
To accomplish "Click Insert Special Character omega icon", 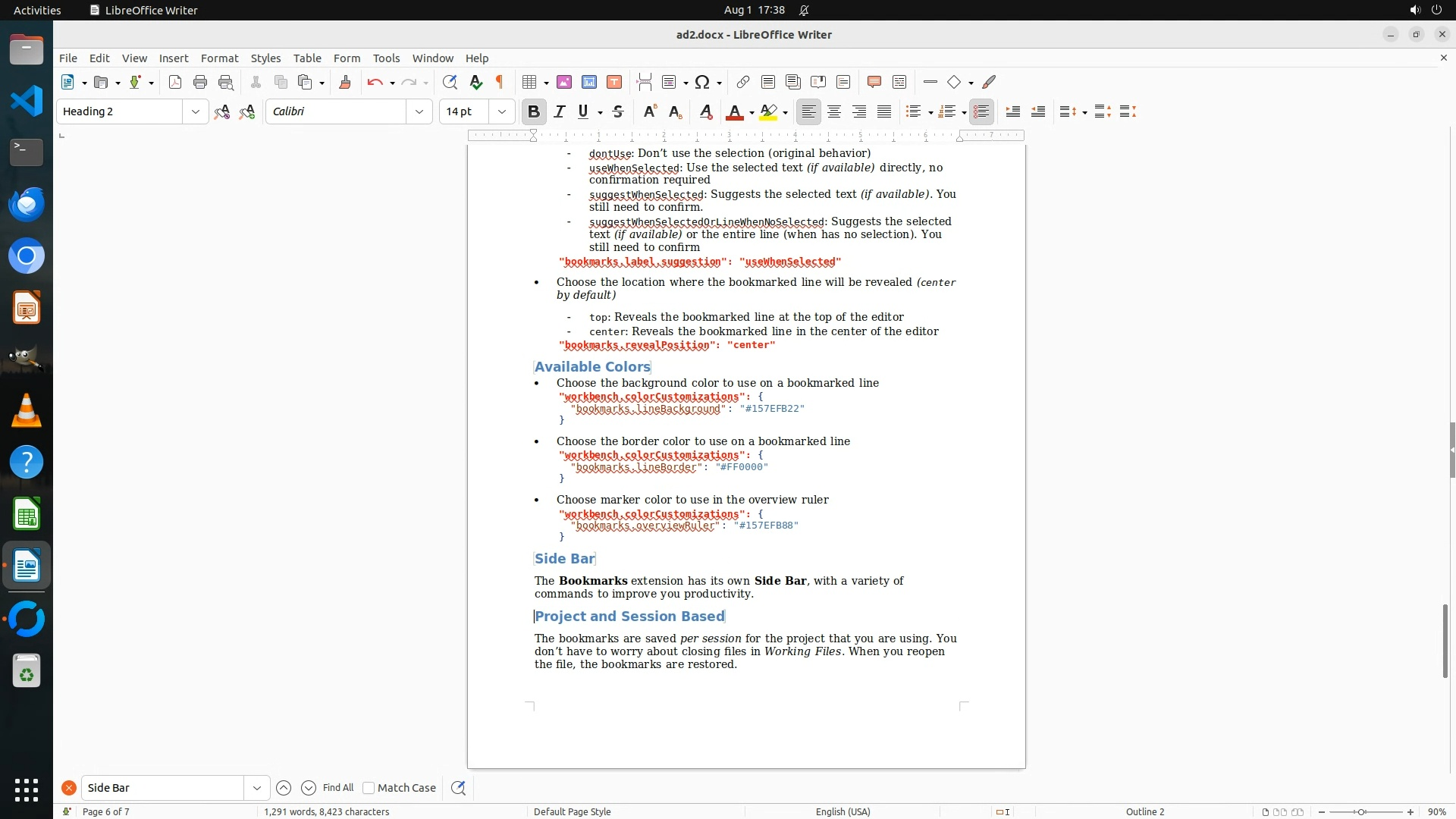I will point(702,82).
